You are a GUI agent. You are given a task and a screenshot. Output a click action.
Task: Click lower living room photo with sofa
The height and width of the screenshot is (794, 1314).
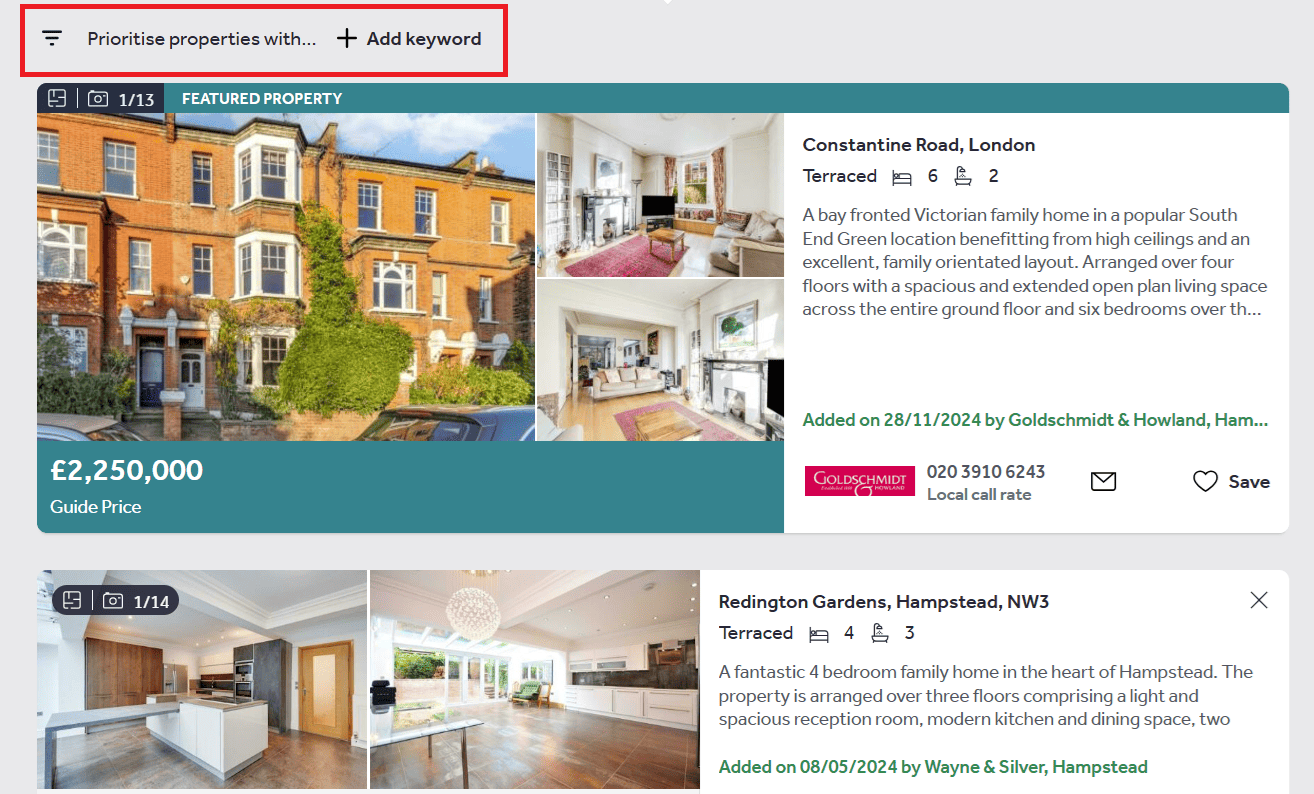click(660, 360)
